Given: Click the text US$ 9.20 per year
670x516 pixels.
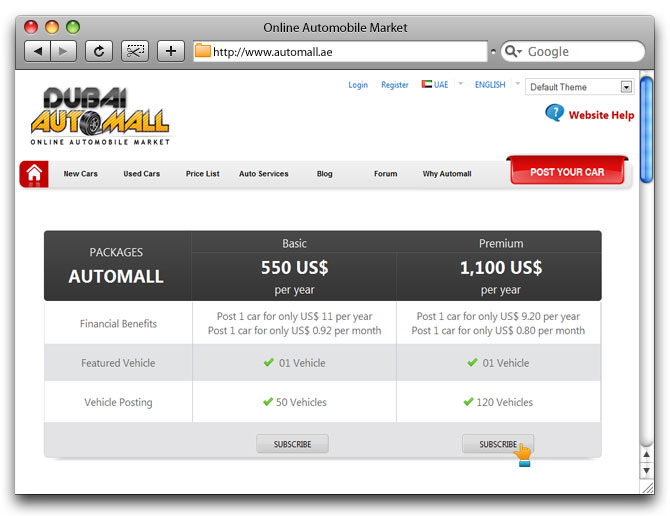Looking at the screenshot, I should 540,317.
